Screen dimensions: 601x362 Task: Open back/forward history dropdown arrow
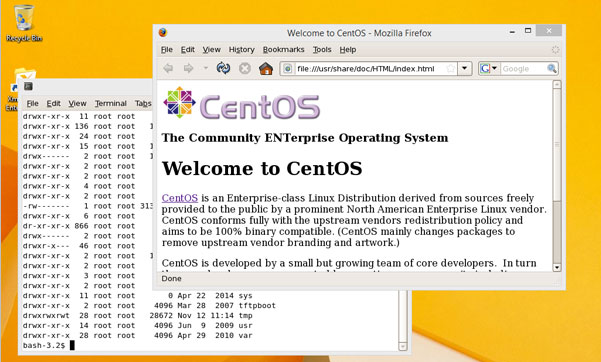[205, 69]
